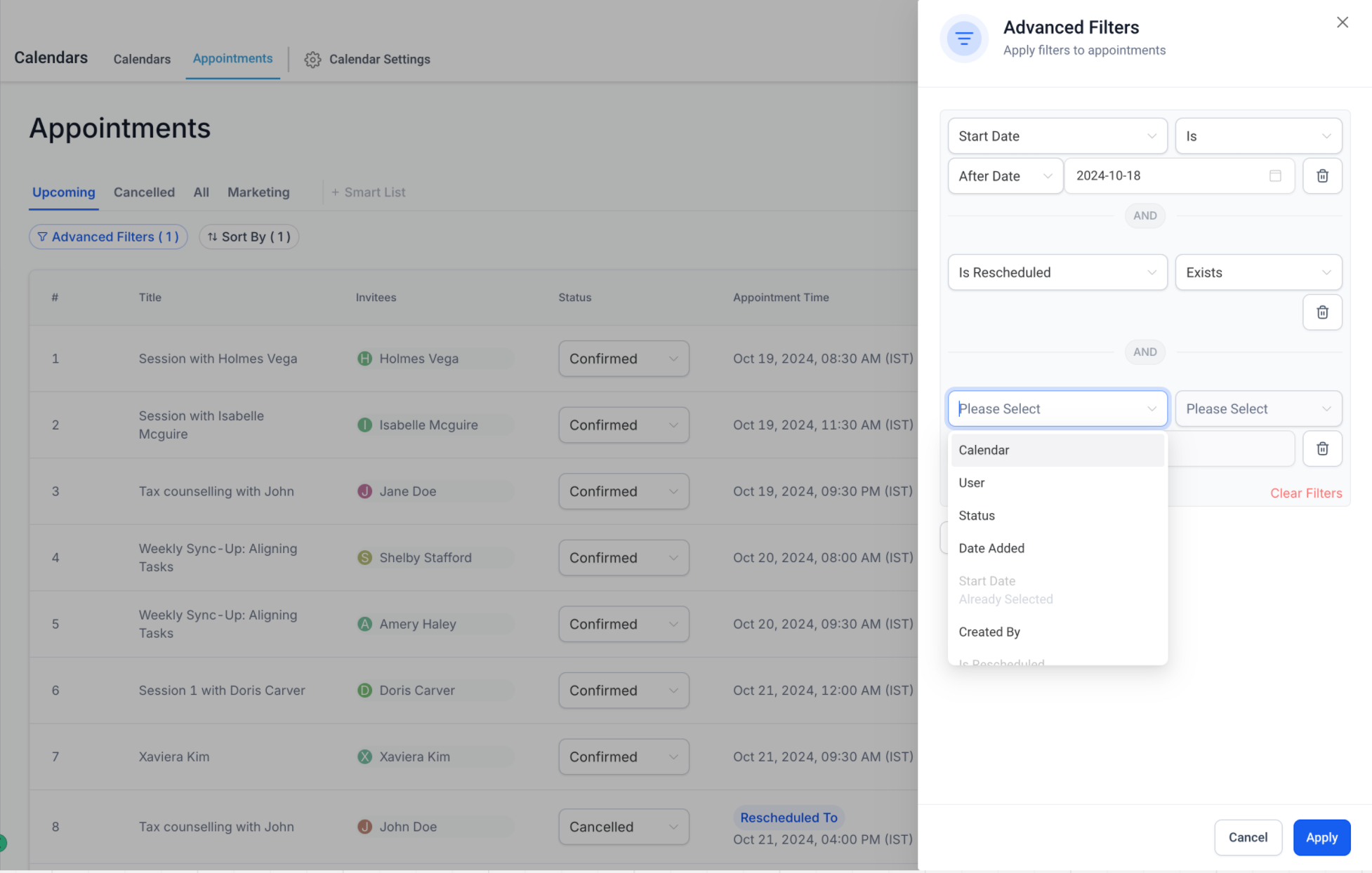Switch to the Cancelled tab
Viewport: 1372px width, 873px height.
pos(144,192)
